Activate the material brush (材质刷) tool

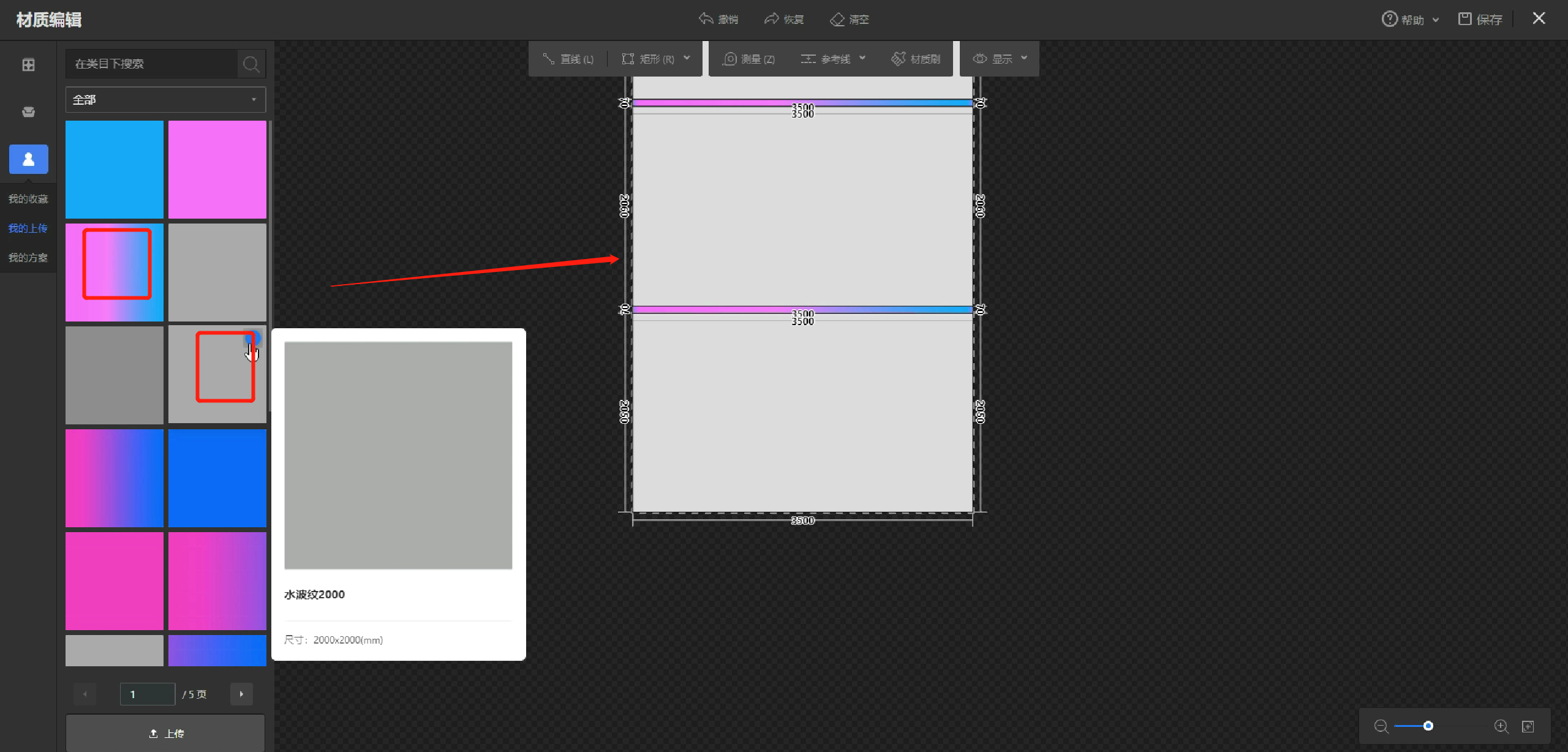pyautogui.click(x=916, y=59)
